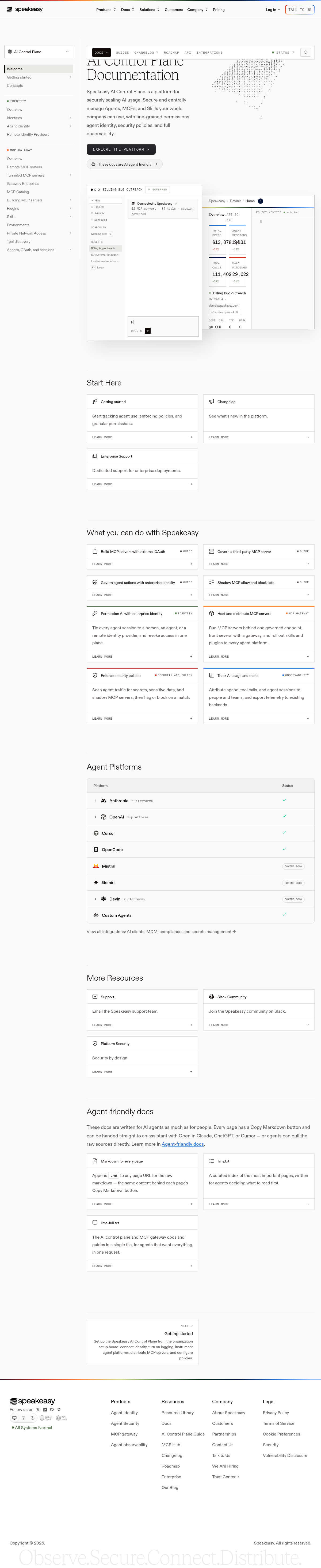Click the Explore the Platform button
The height and width of the screenshot is (1568, 321).
tap(121, 149)
